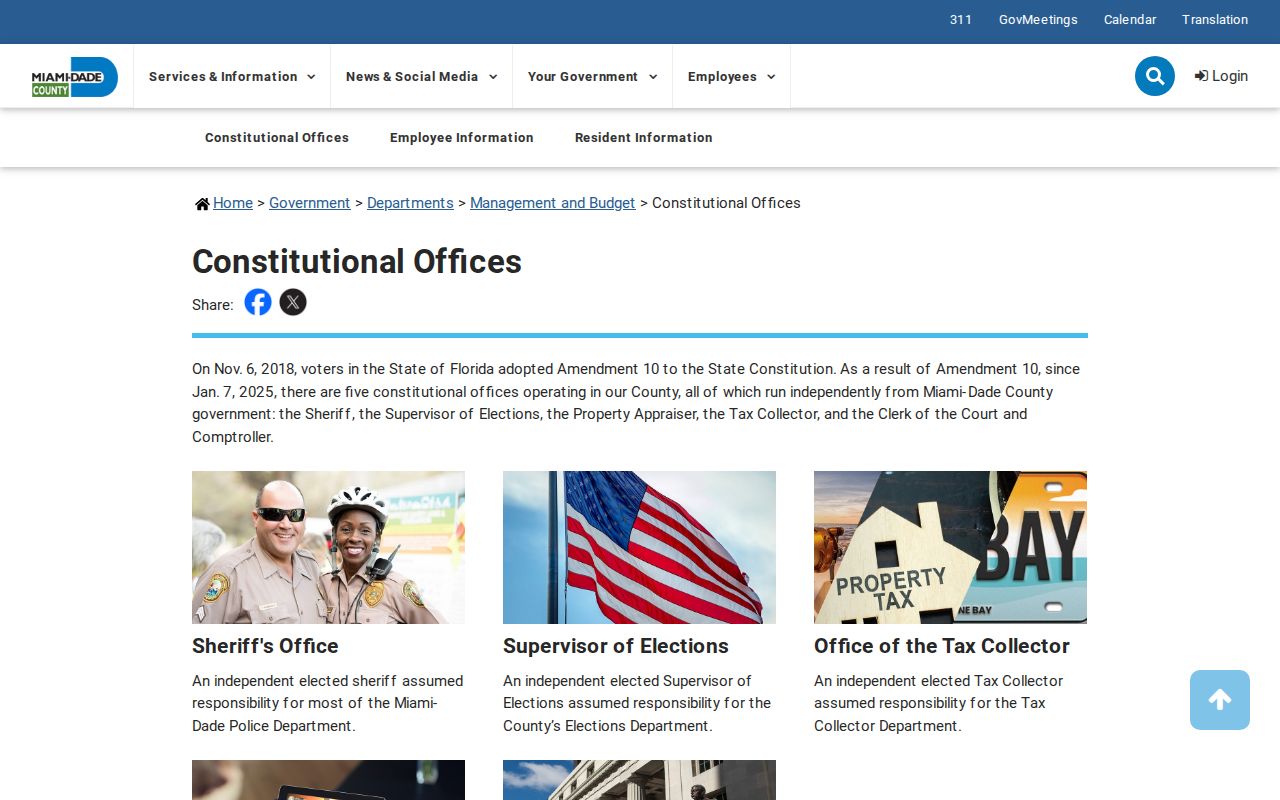1280x800 pixels.
Task: Open Supervisor of Elections flag image
Action: (x=639, y=547)
